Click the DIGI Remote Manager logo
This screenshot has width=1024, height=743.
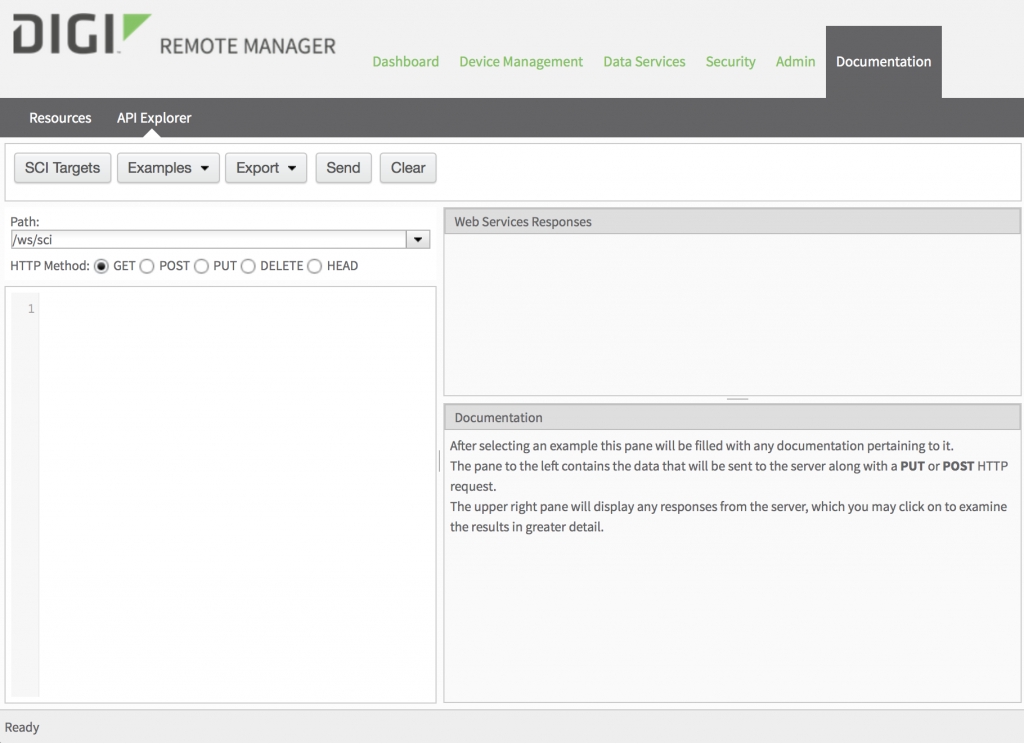[174, 35]
